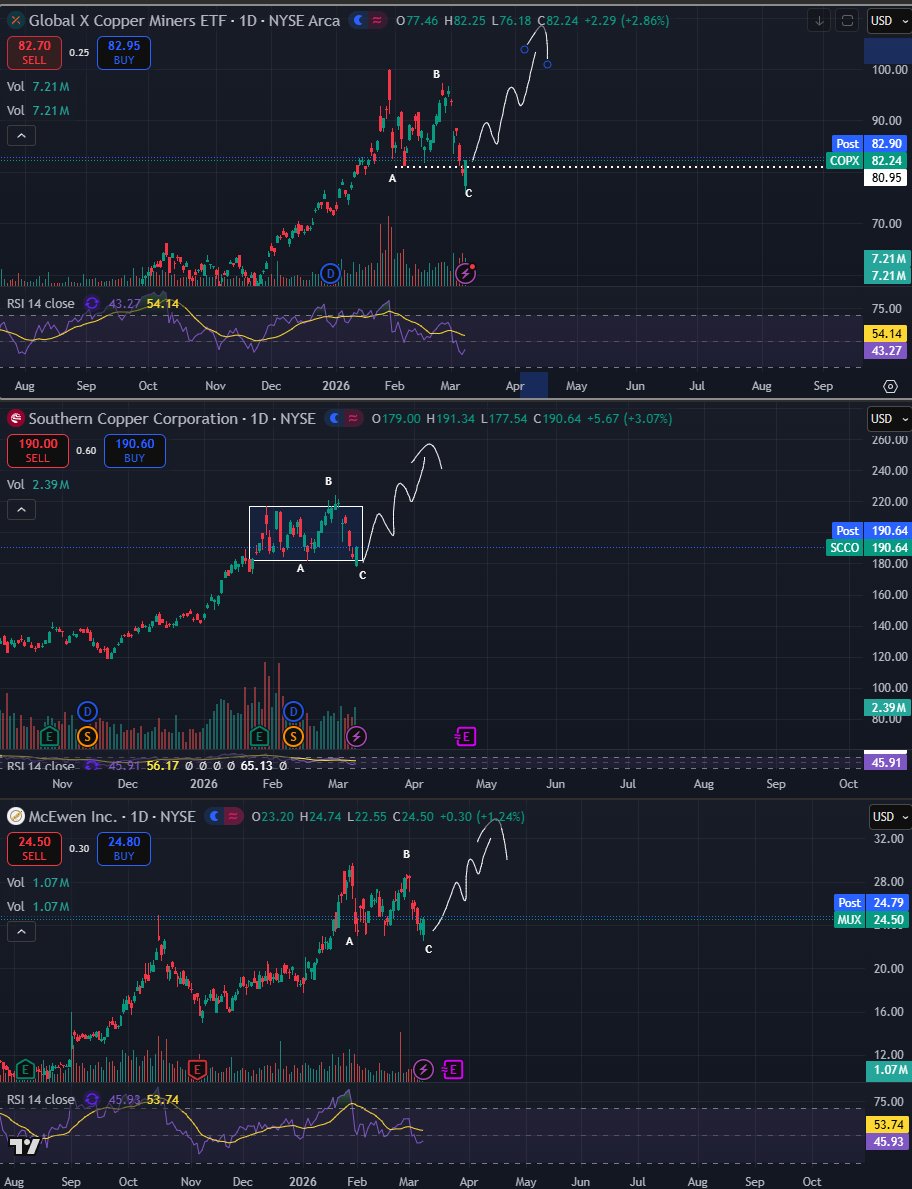Open the USD currency dropdown on MUX chart
Viewport: 912px width, 1189px height.
pyautogui.click(x=888, y=817)
